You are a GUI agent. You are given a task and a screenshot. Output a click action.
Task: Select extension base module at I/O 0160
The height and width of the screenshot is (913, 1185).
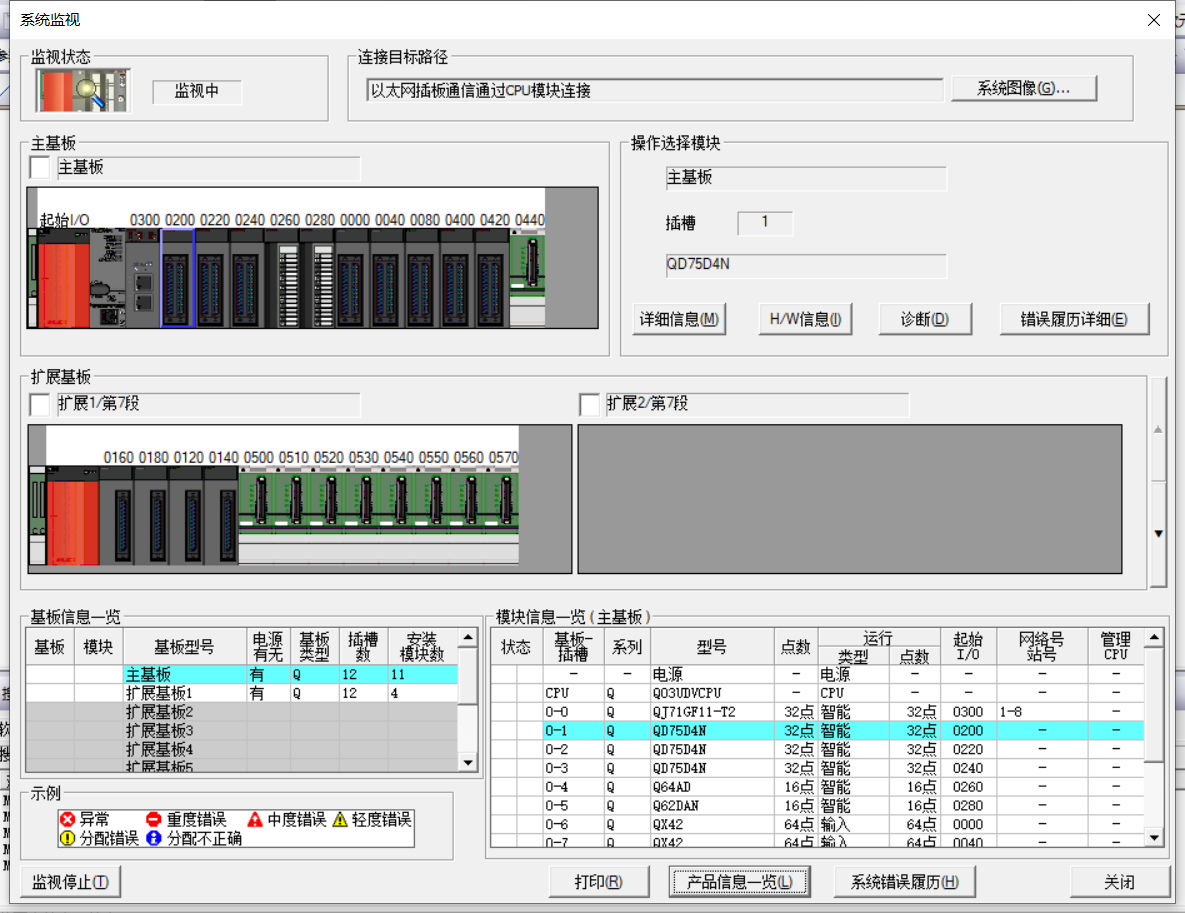pyautogui.click(x=116, y=515)
